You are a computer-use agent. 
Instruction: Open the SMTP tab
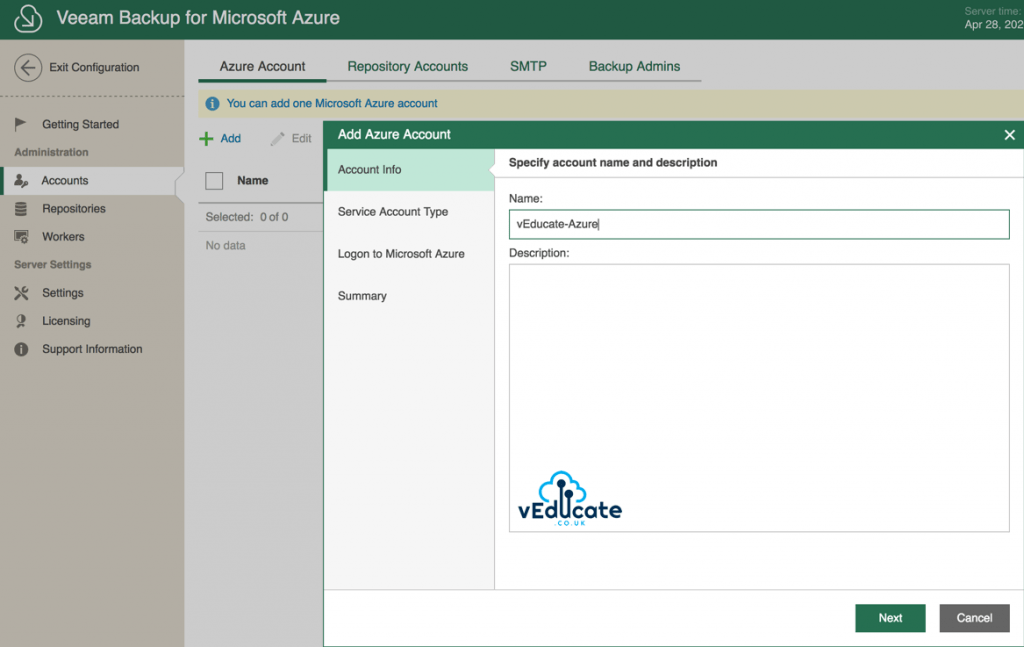tap(528, 66)
